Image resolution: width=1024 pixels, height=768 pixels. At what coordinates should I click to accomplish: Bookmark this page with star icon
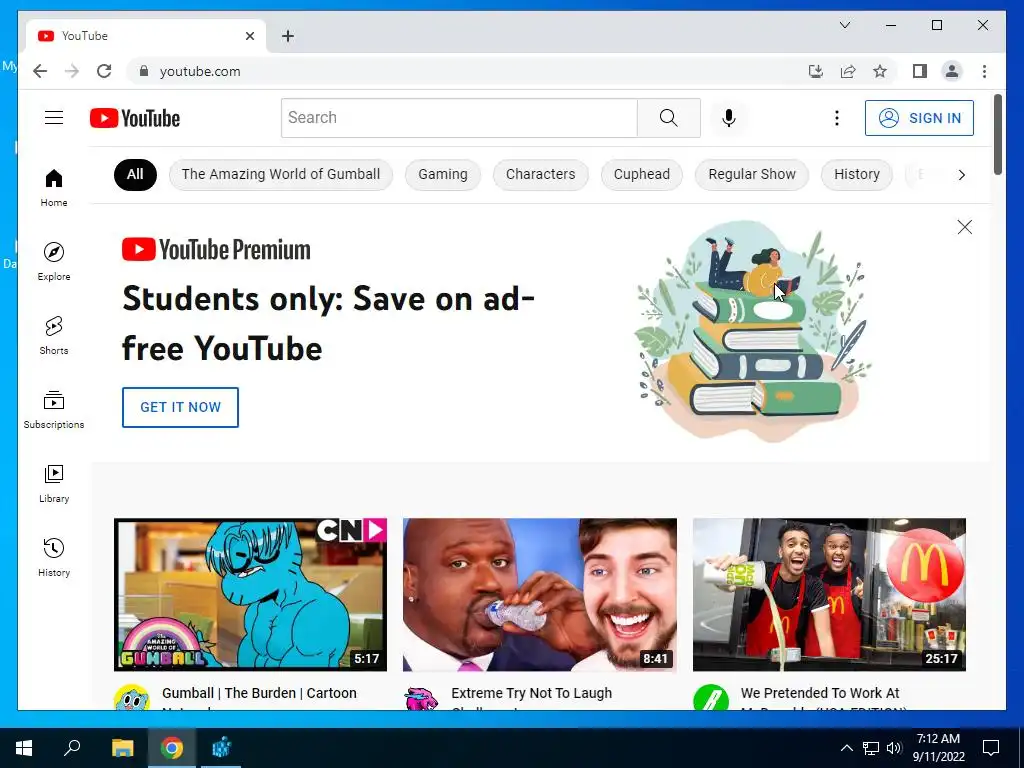(x=880, y=71)
